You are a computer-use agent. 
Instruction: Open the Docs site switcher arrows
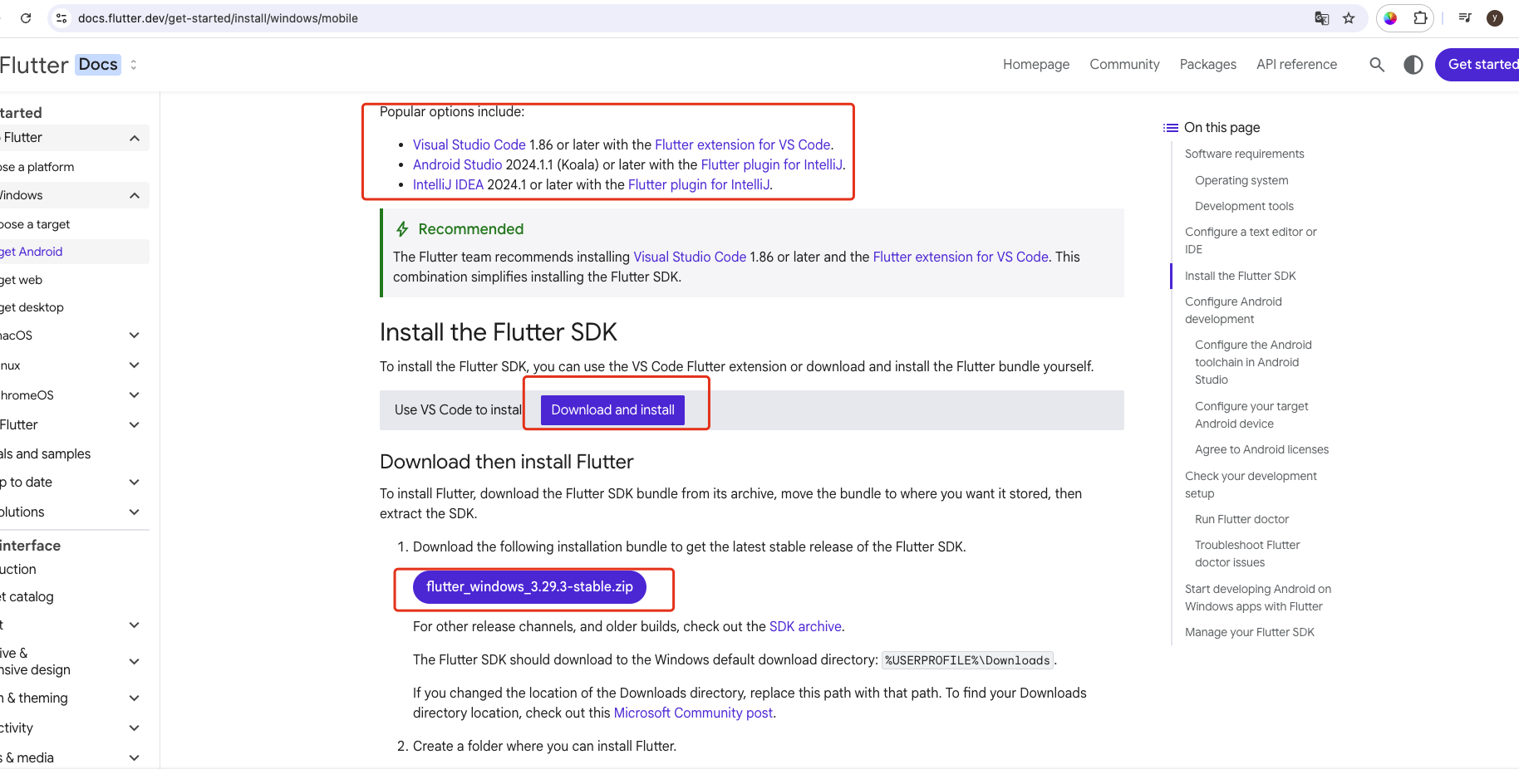point(134,65)
